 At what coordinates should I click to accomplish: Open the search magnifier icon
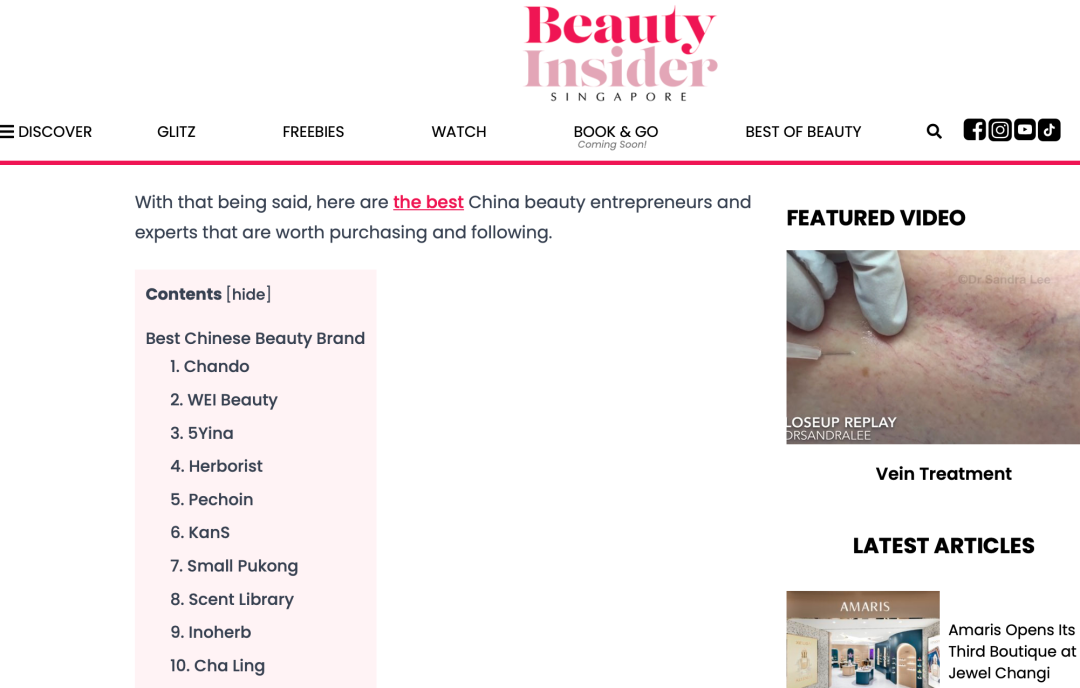point(933,131)
